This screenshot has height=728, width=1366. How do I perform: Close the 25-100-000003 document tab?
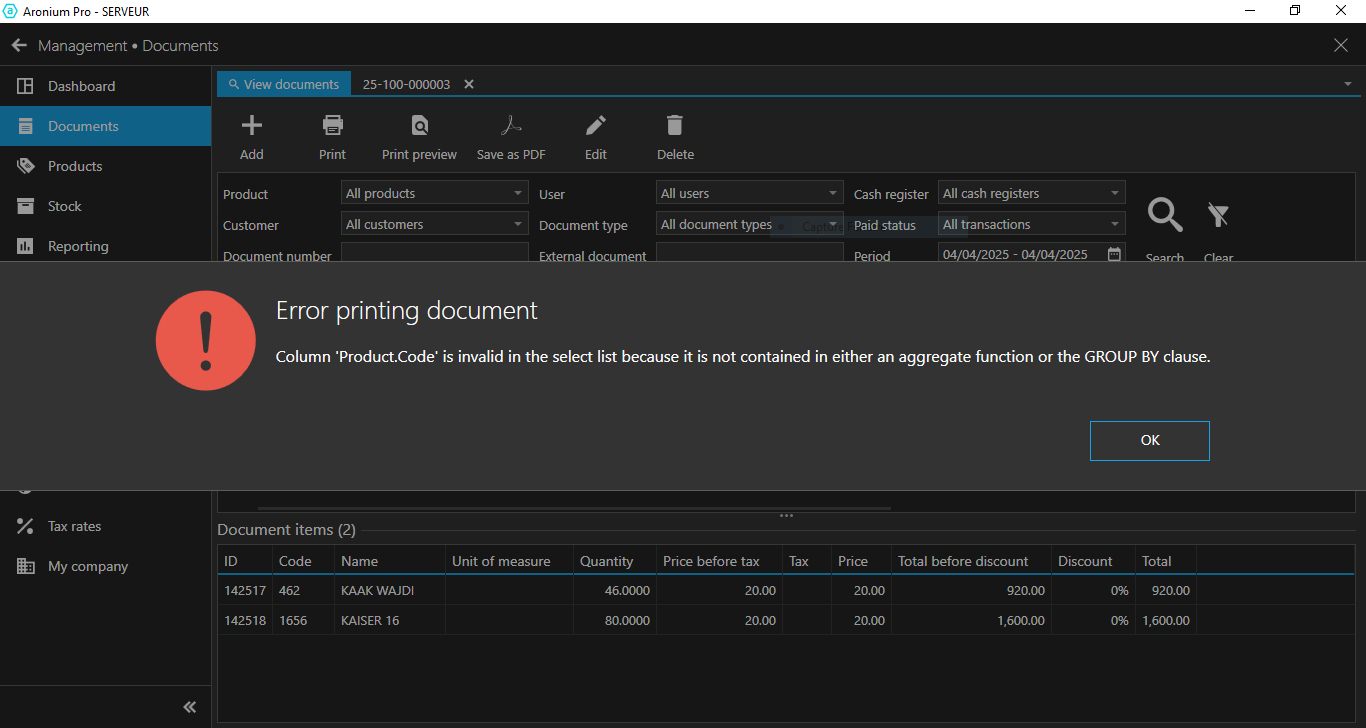[x=469, y=85]
